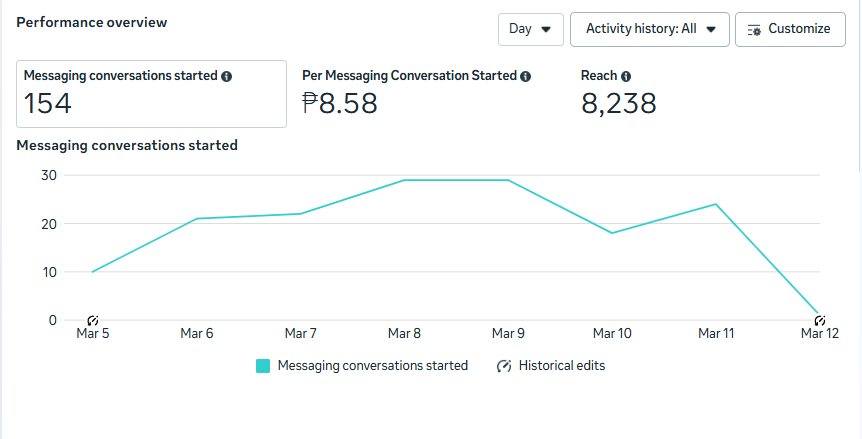Click info icon next to Per Messaging Conversation Started

[x=526, y=76]
